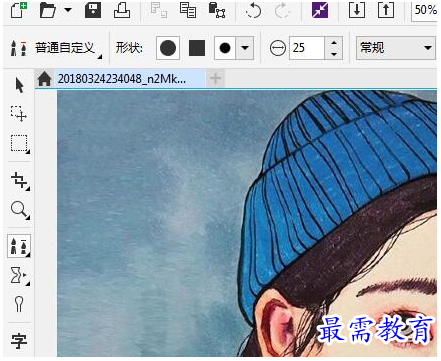Open the 50% zoom level field
This screenshot has width=441, height=361.
tap(424, 10)
